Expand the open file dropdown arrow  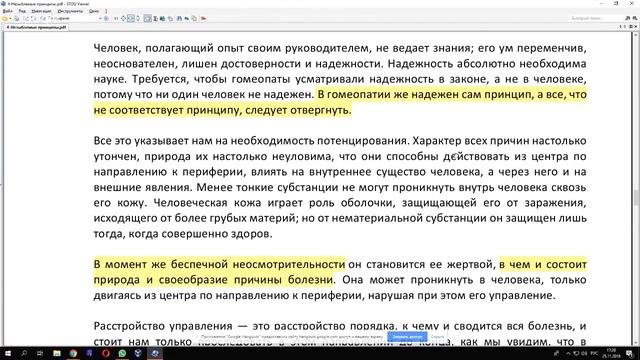pos(10,18)
